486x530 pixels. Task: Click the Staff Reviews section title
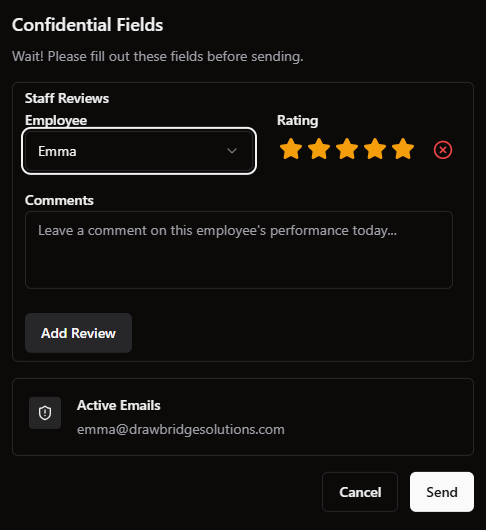pyautogui.click(x=67, y=98)
